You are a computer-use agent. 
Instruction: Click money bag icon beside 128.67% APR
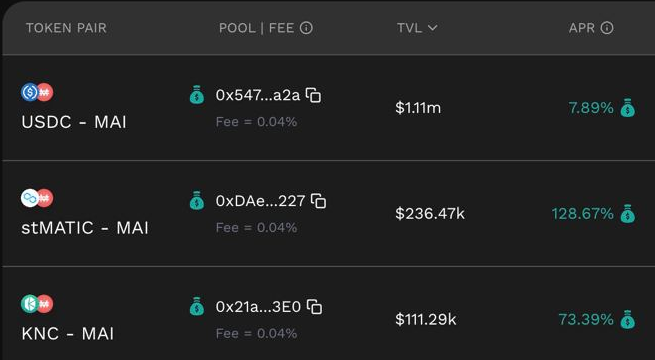coord(627,213)
